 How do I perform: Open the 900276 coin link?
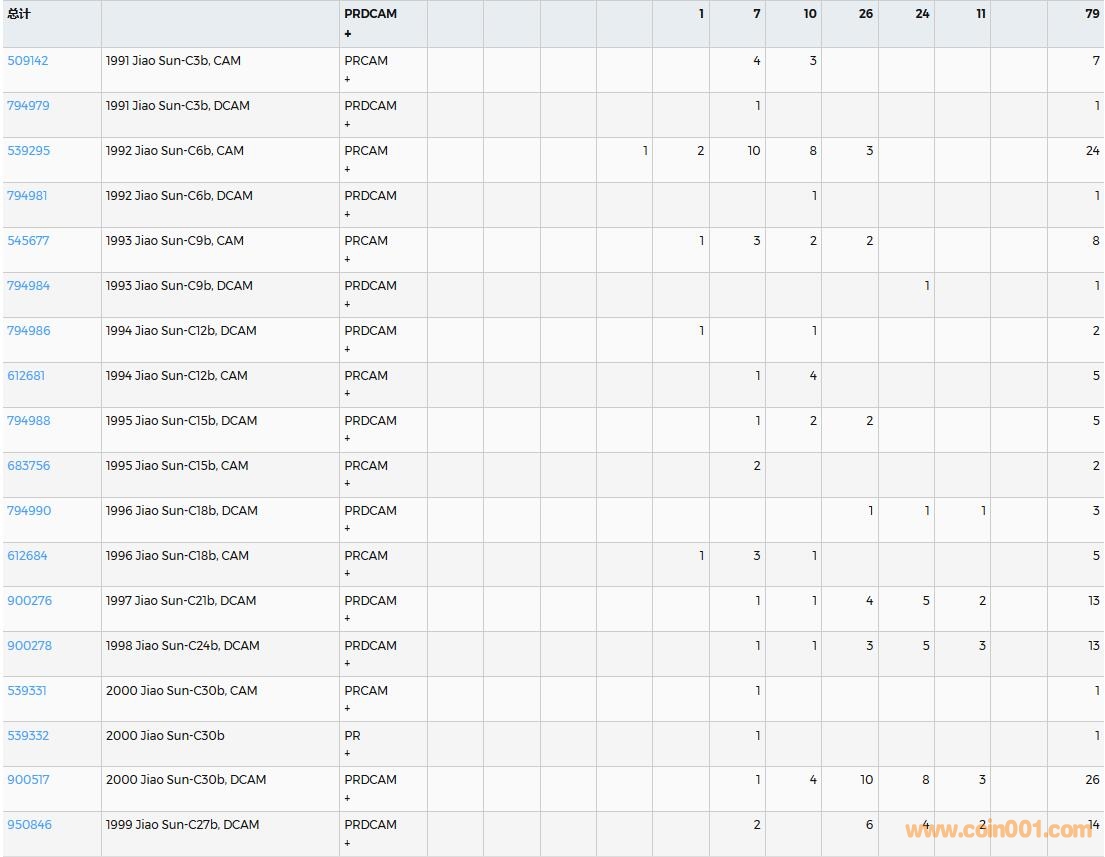pos(30,601)
